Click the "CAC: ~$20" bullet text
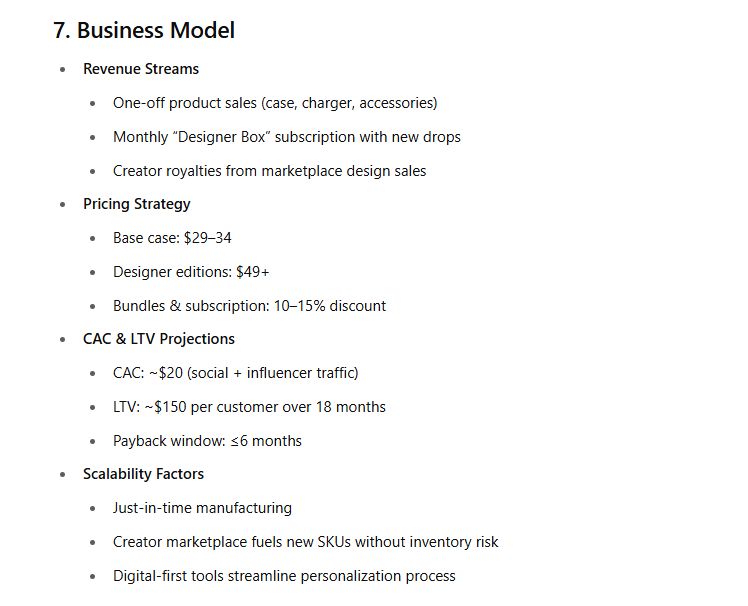The image size is (748, 606). tap(235, 373)
